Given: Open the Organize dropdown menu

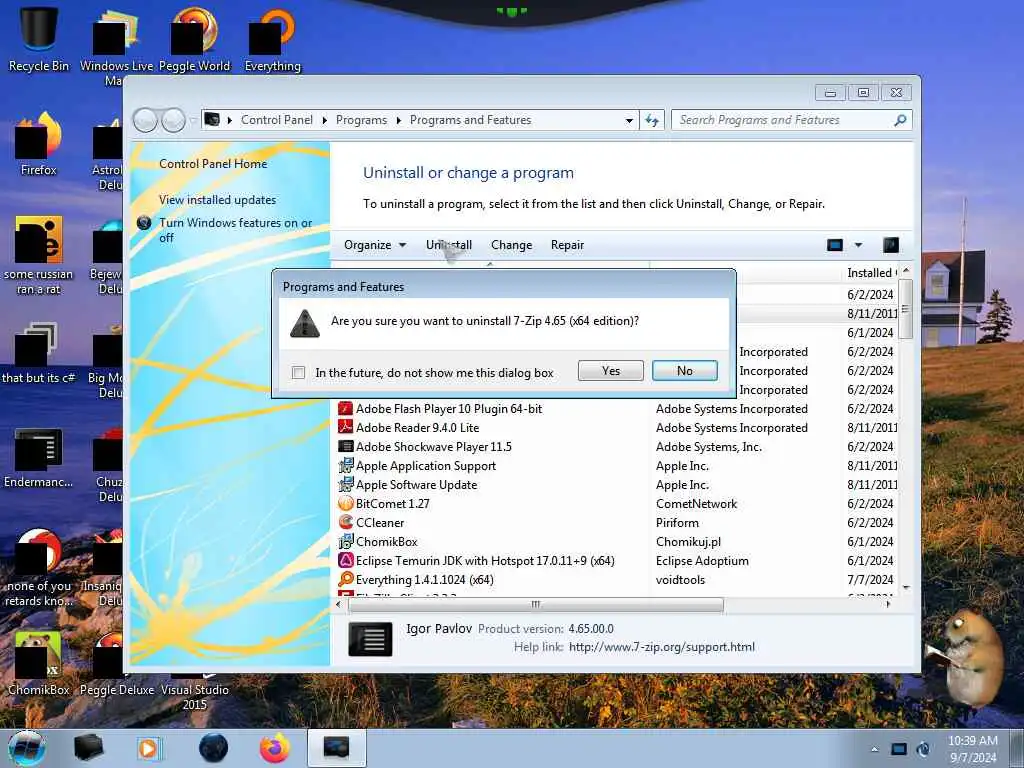Looking at the screenshot, I should [x=375, y=245].
